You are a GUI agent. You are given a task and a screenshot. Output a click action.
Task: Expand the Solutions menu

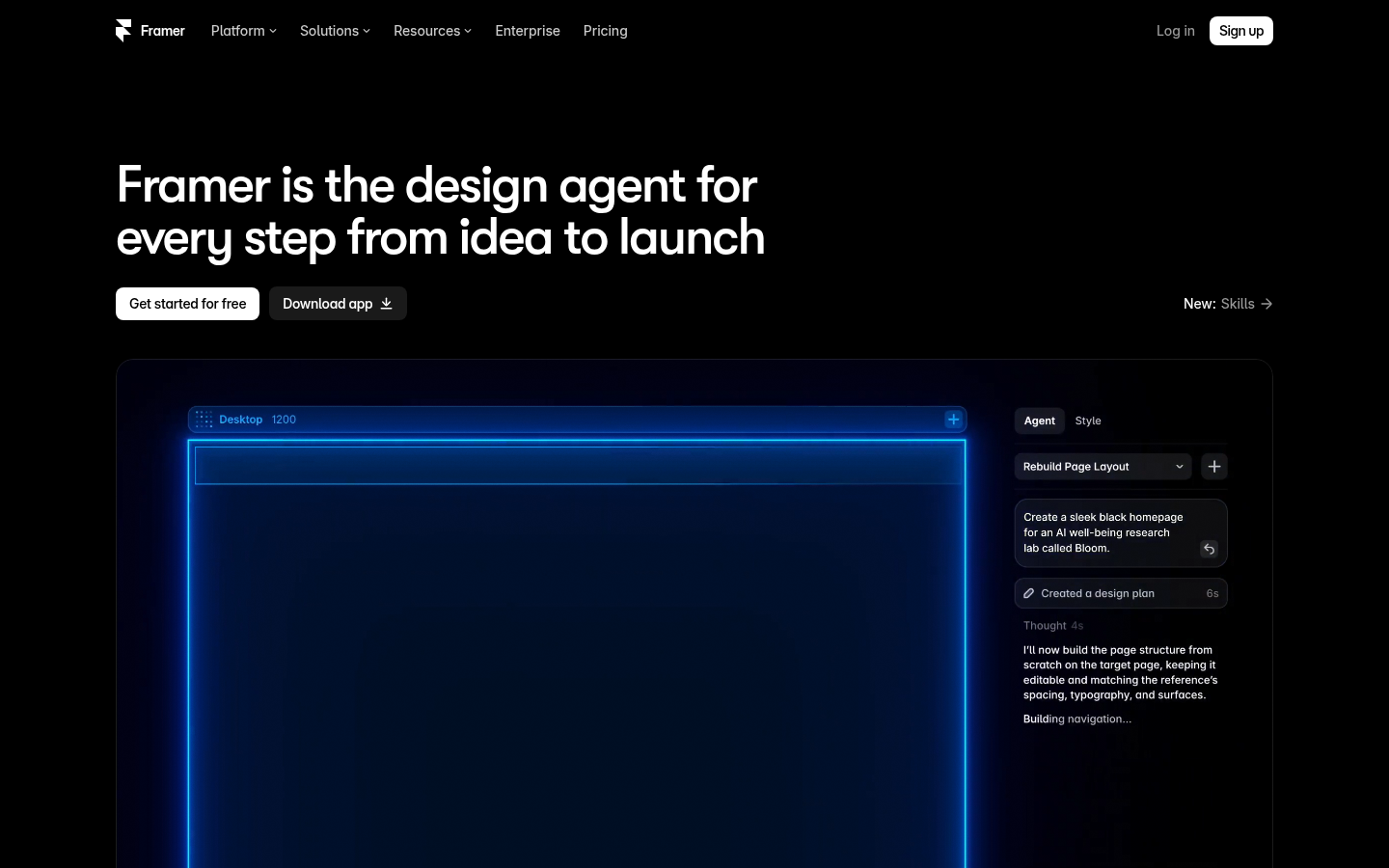335,31
